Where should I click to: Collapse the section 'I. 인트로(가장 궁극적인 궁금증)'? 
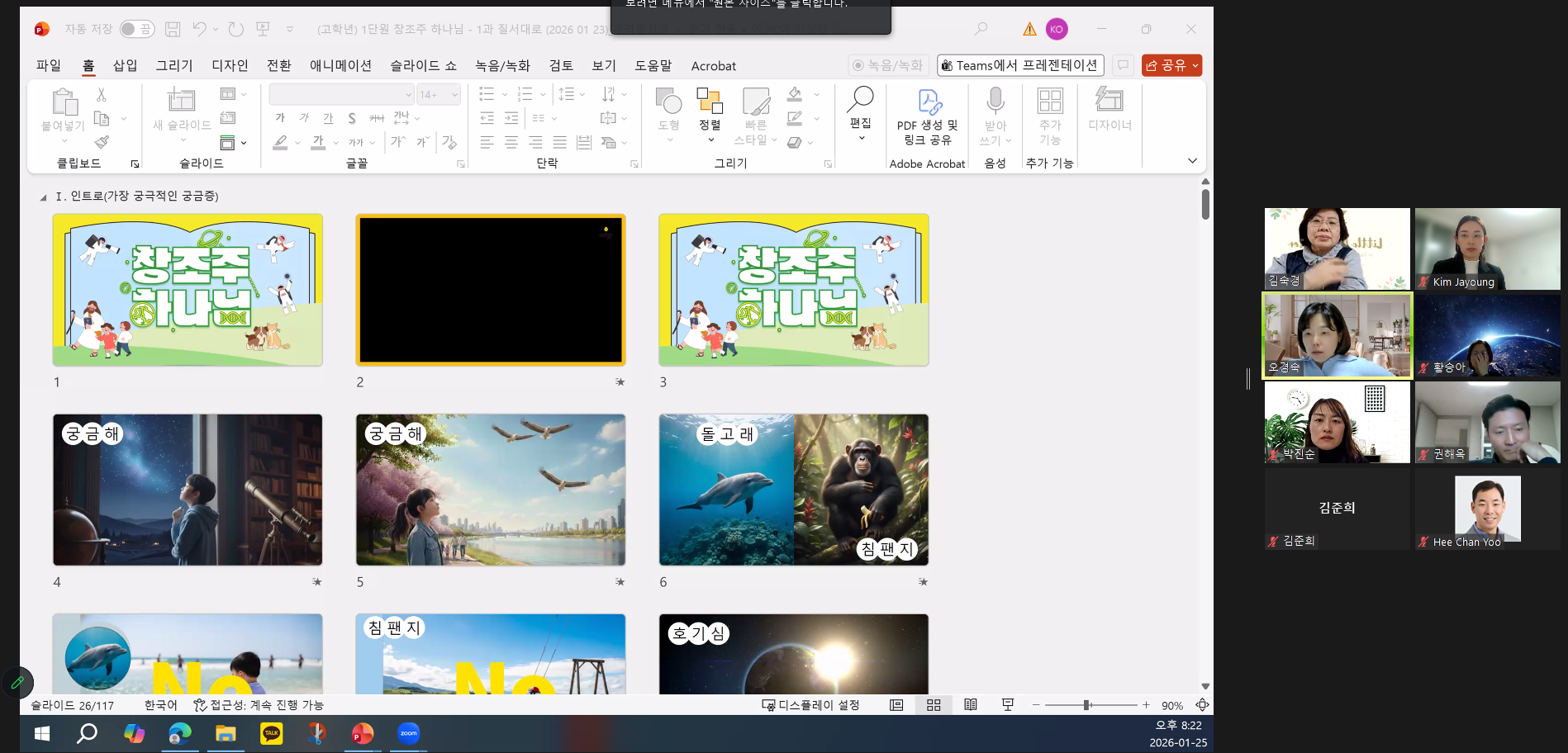[x=41, y=197]
